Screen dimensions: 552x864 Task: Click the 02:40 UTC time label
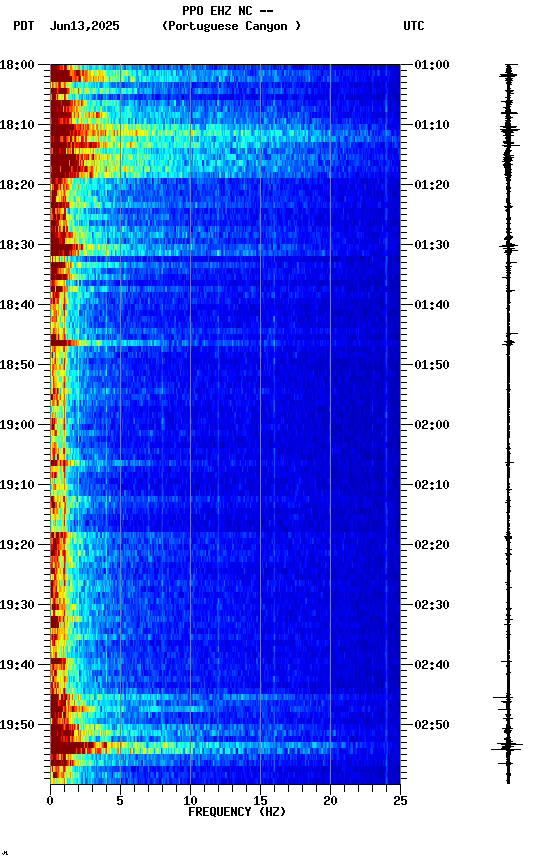[432, 666]
